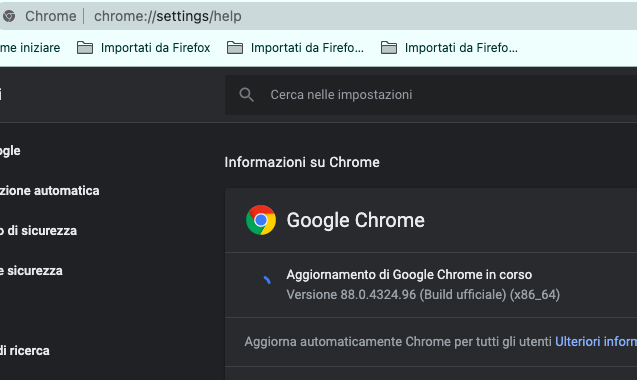The image size is (637, 380).
Task: Click the 'Informazioni su Chrome' heading
Action: pos(302,162)
